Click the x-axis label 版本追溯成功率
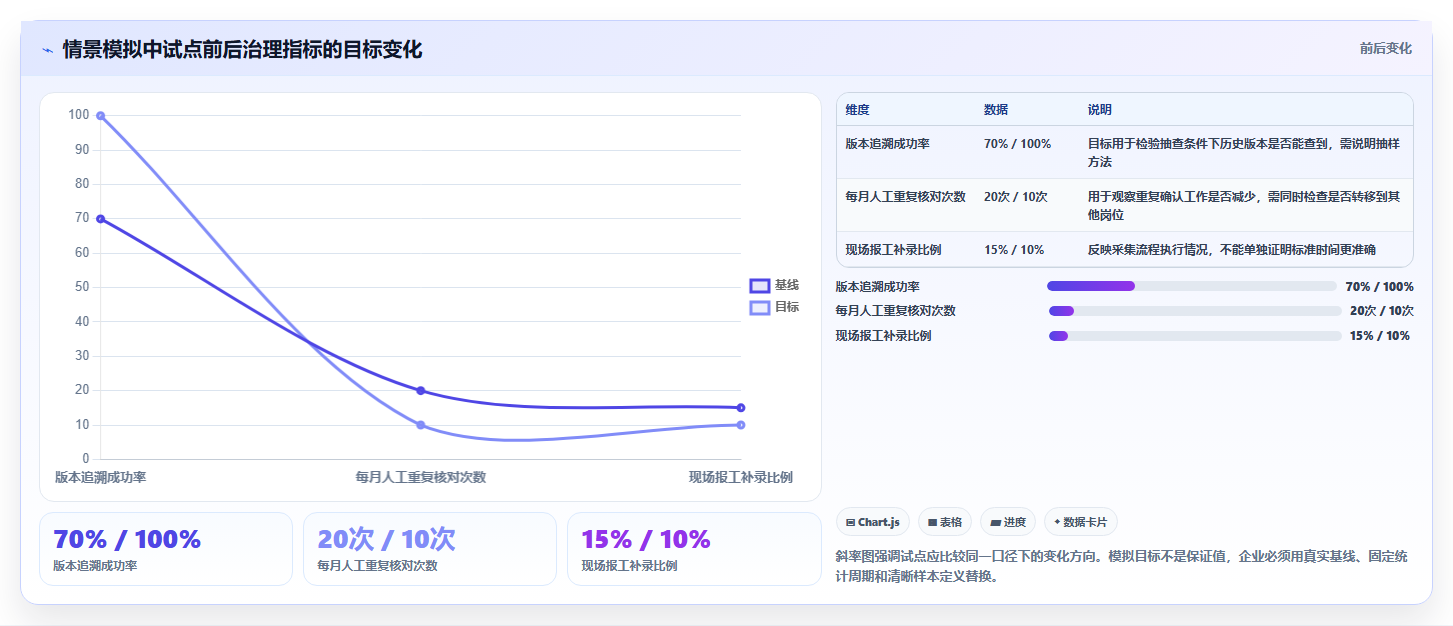This screenshot has height=626, width=1453. pyautogui.click(x=100, y=478)
